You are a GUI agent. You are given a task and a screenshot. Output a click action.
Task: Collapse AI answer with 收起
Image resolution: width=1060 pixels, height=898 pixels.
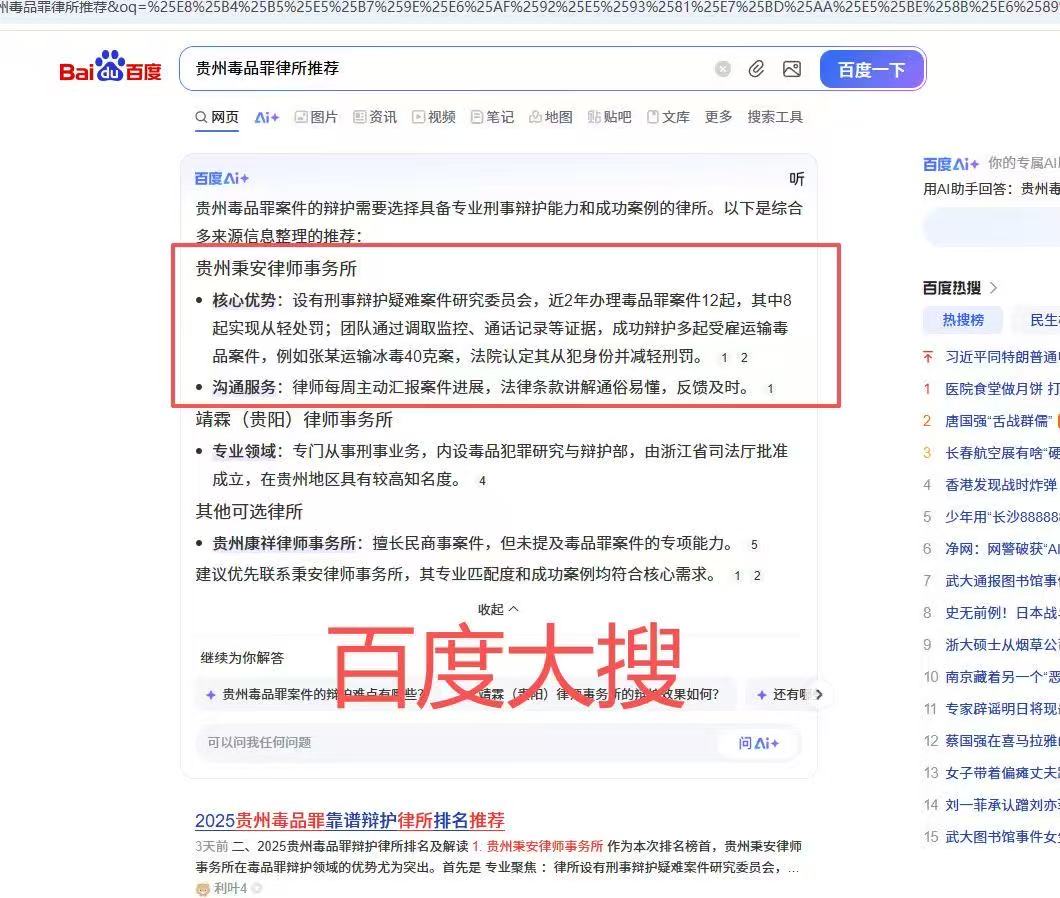tap(498, 608)
